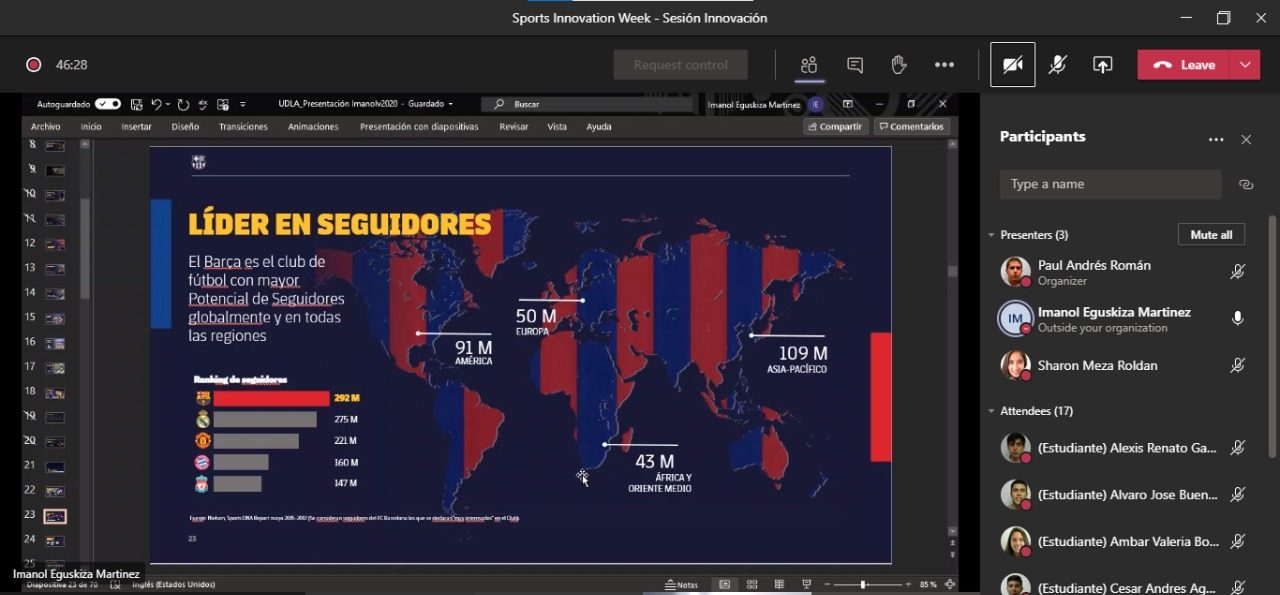The image size is (1280, 595).
Task: Close the Participants panel
Action: pos(1246,140)
